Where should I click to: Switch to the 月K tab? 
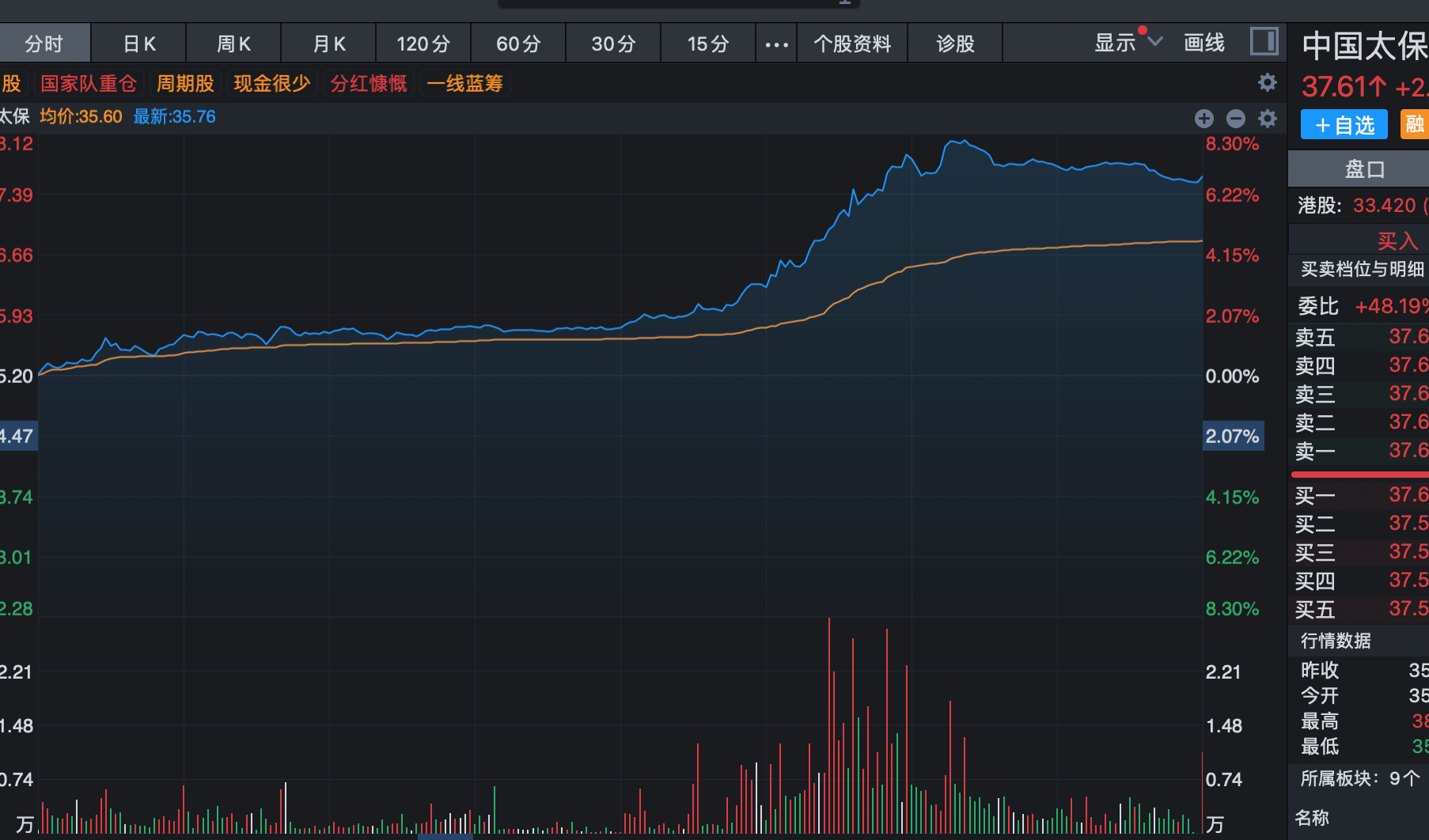pos(329,44)
